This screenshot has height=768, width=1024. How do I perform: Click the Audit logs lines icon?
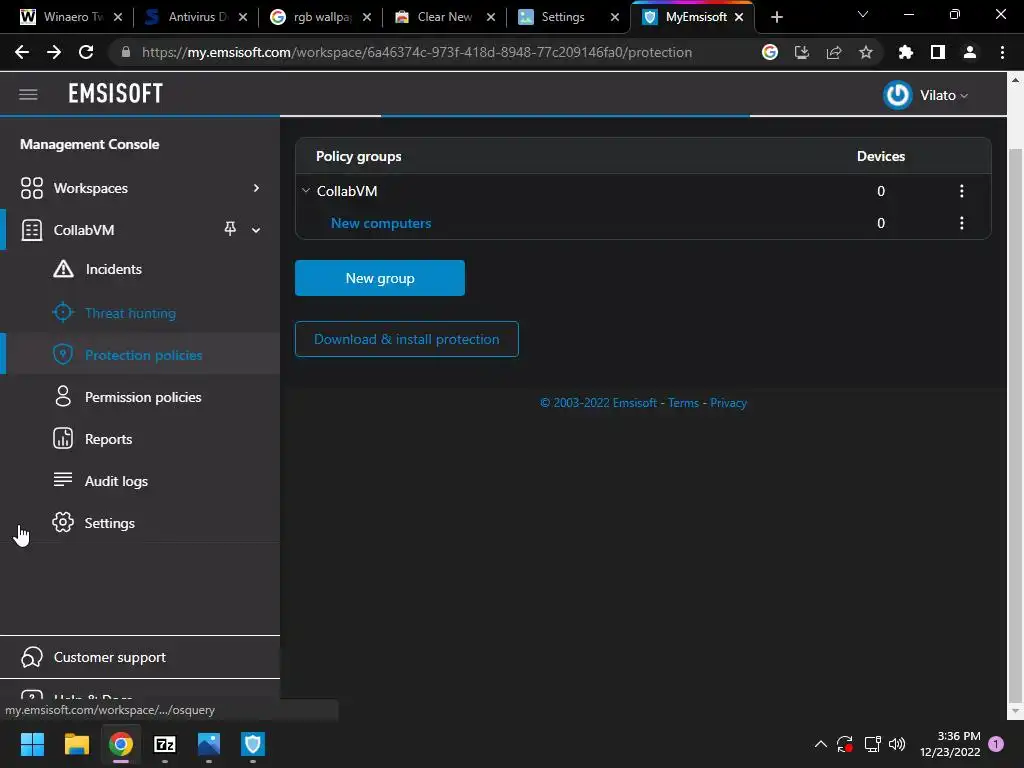63,479
